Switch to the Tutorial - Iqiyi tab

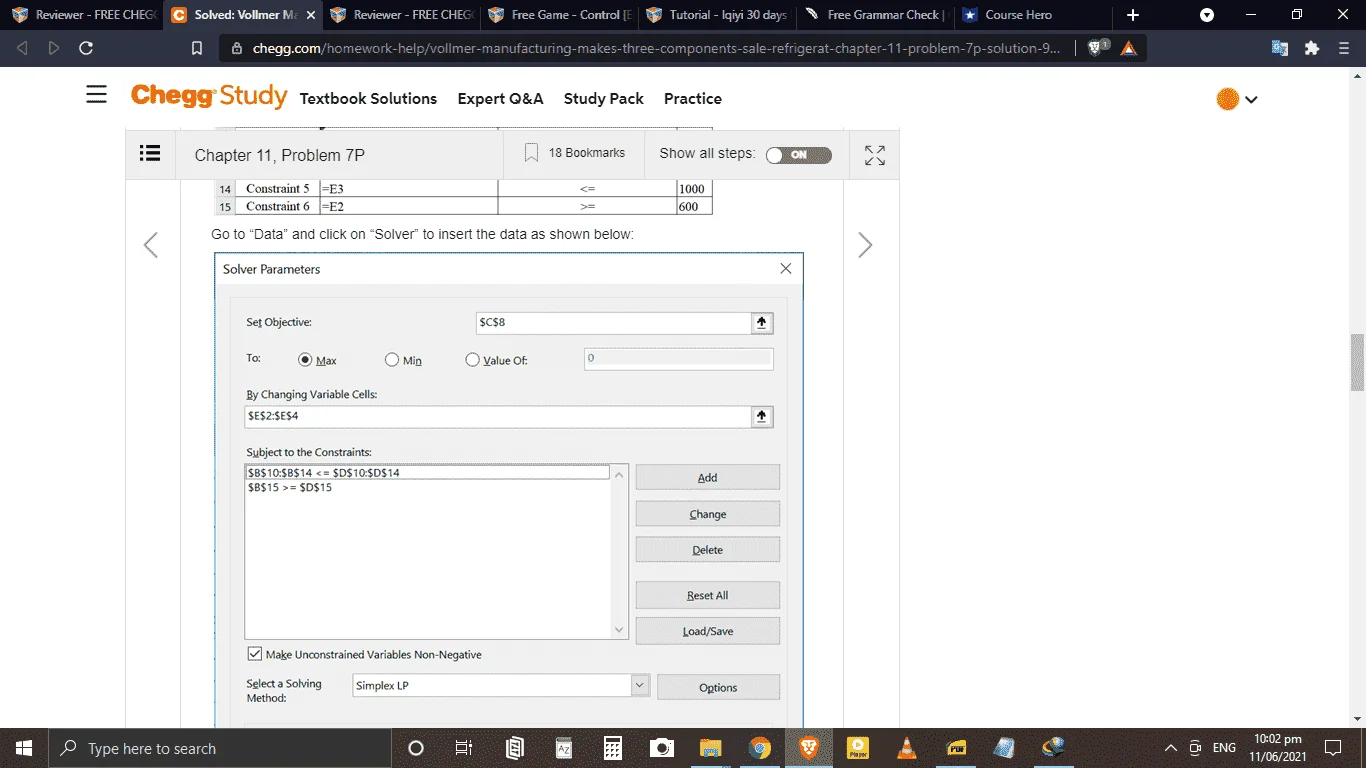click(x=718, y=15)
